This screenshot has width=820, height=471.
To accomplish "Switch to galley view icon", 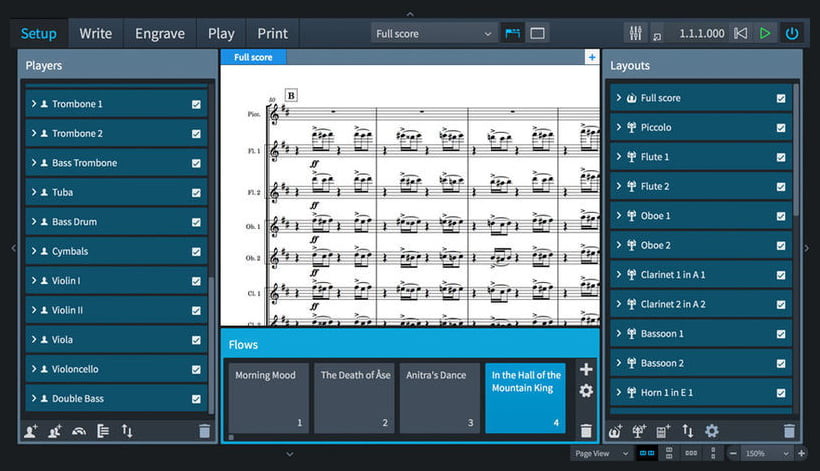I will pyautogui.click(x=512, y=33).
